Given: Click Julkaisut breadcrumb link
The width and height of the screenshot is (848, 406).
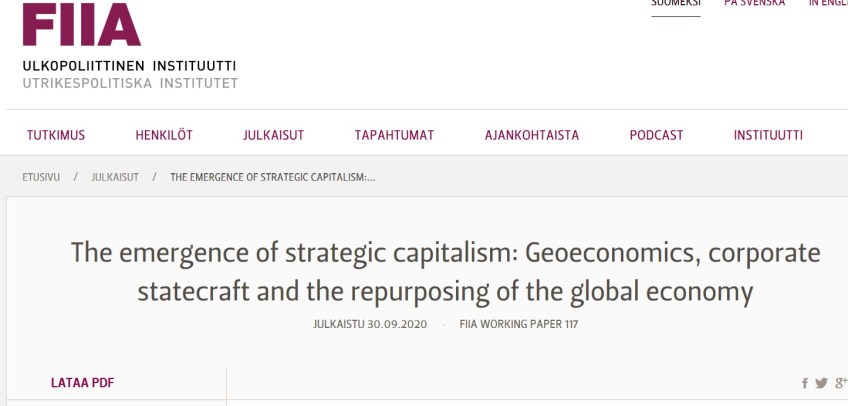Looking at the screenshot, I should click(115, 177).
